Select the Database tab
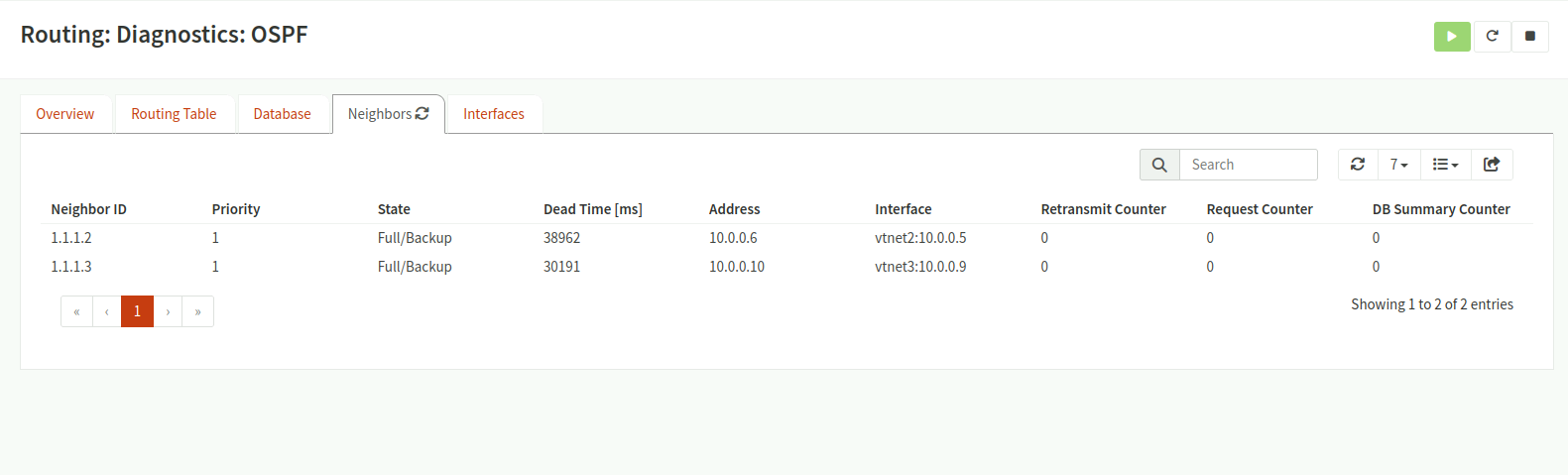 click(x=282, y=114)
